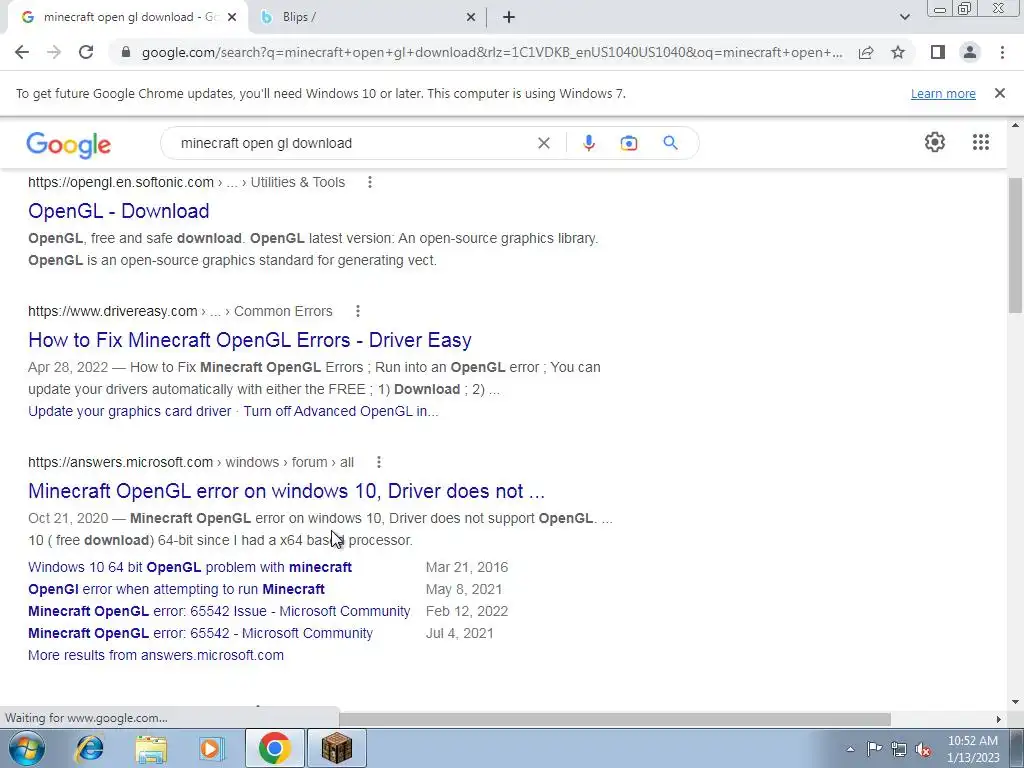Image resolution: width=1024 pixels, height=768 pixels.
Task: Open the Chrome side panel
Action: click(x=938, y=52)
